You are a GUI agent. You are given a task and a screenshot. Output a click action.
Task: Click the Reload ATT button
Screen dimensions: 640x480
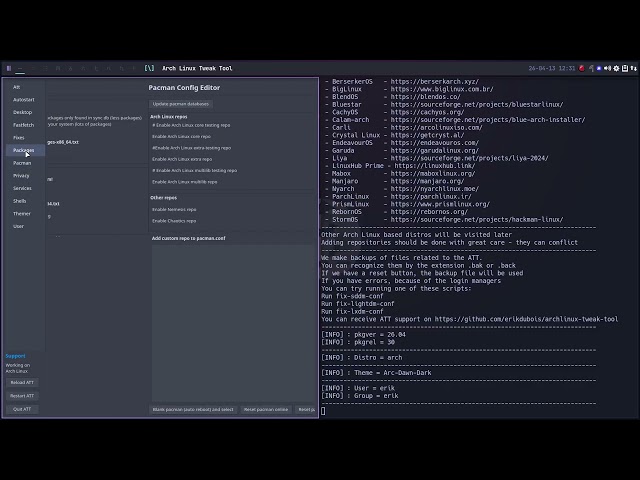pos(22,382)
